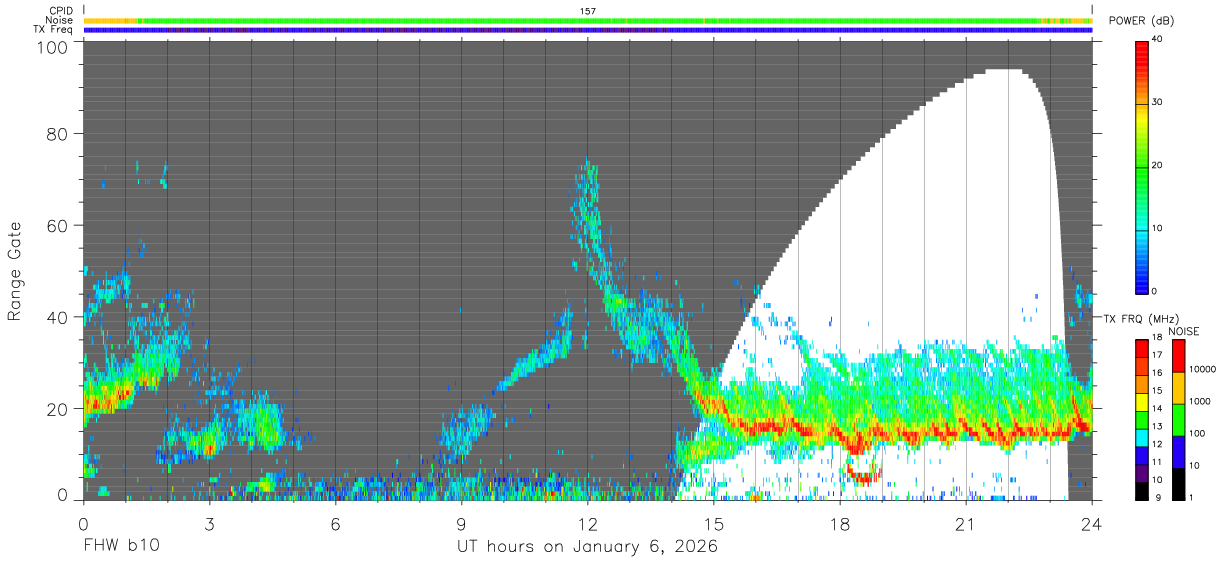Click the x-axis tick label '12'
Viewport: 1228px width, 567px height.
(588, 523)
